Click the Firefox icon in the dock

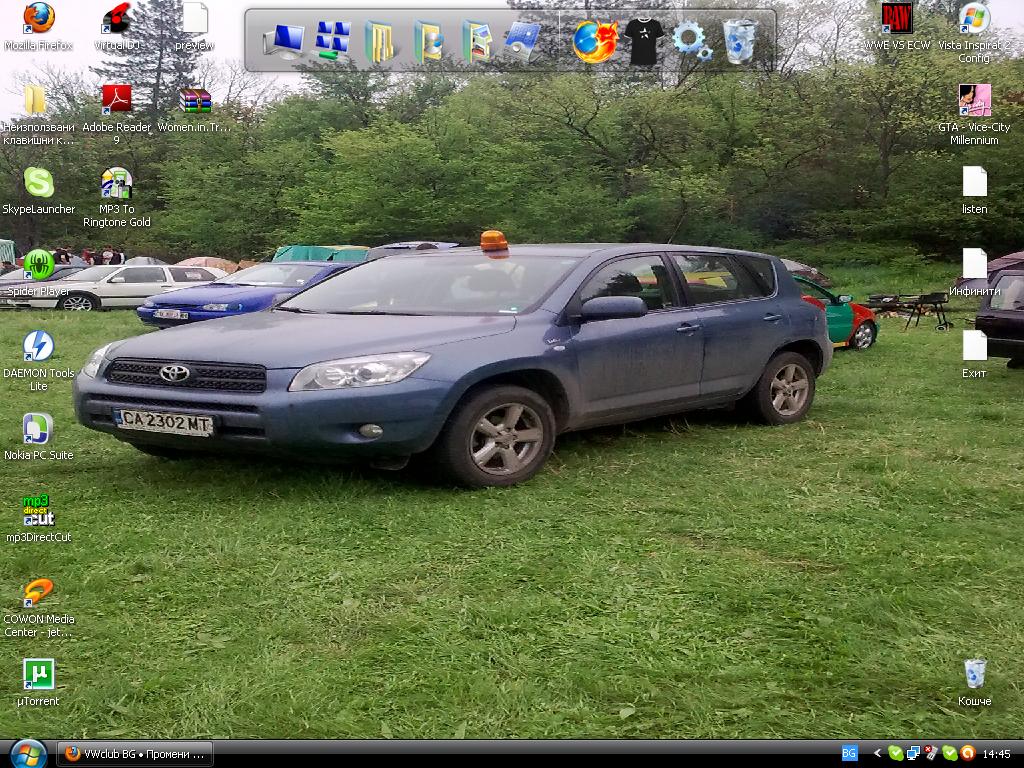(x=594, y=42)
